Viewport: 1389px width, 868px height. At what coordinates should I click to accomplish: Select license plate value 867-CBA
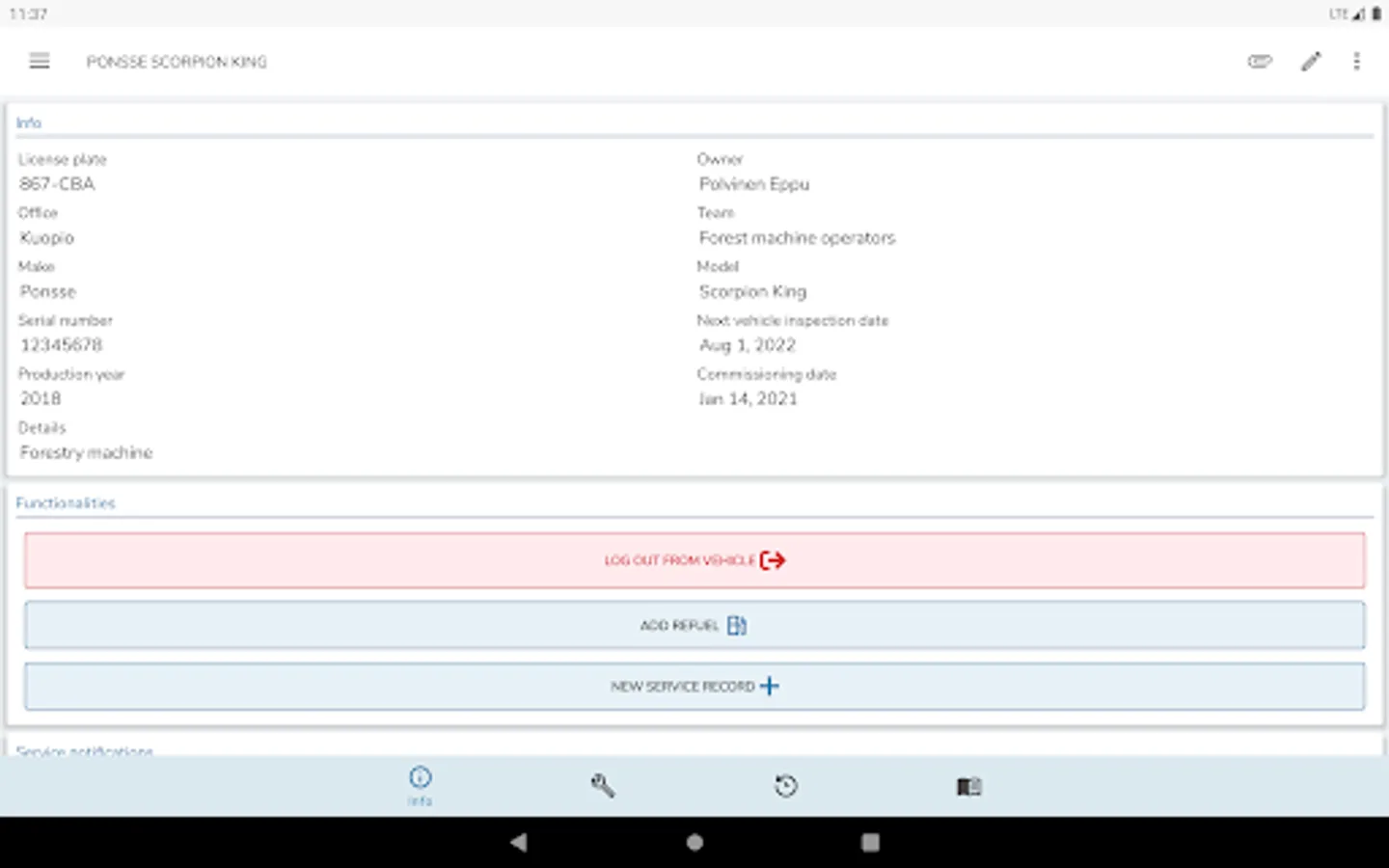pos(57,184)
